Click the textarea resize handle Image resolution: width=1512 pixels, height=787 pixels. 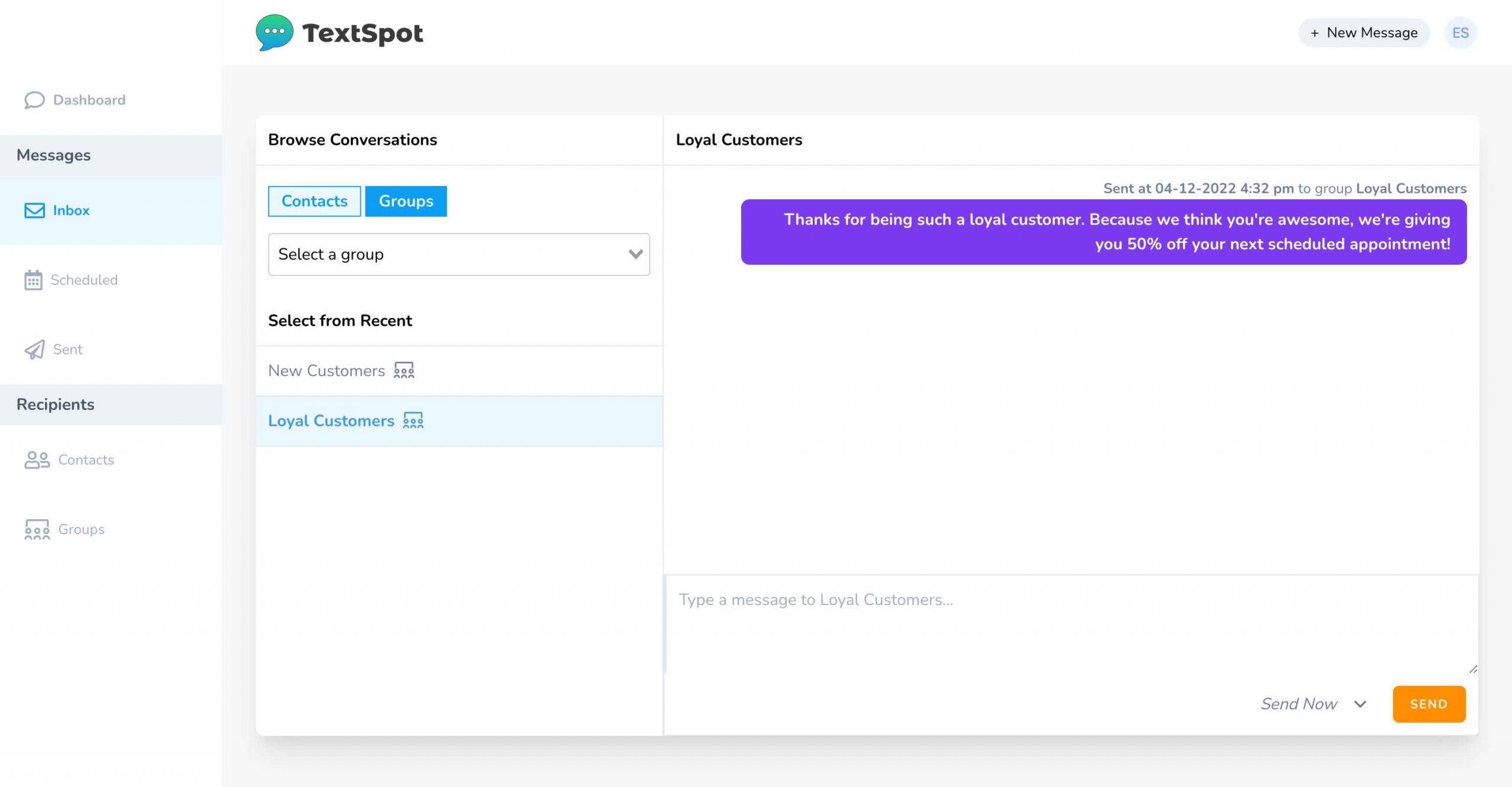click(1473, 669)
